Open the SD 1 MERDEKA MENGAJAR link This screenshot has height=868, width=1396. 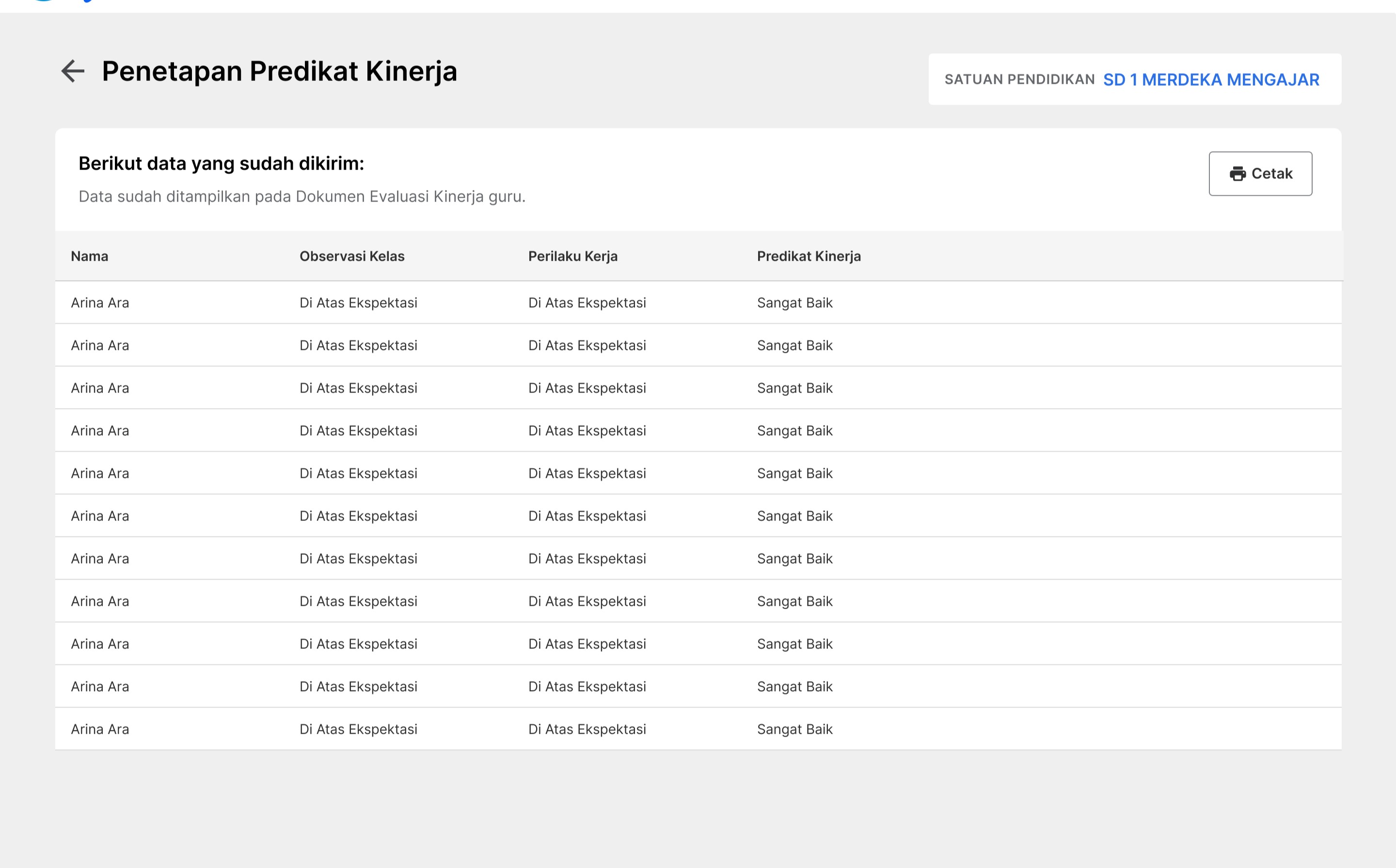pyautogui.click(x=1211, y=80)
